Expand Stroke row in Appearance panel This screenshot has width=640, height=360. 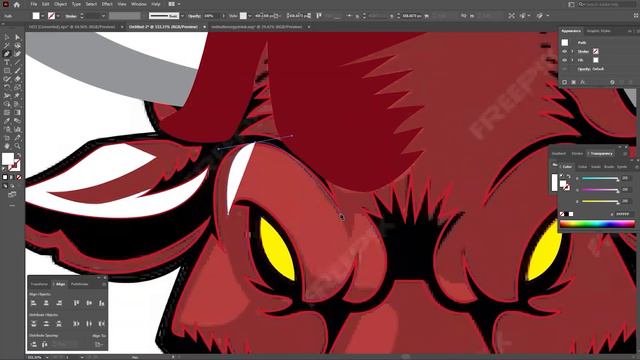point(572,51)
